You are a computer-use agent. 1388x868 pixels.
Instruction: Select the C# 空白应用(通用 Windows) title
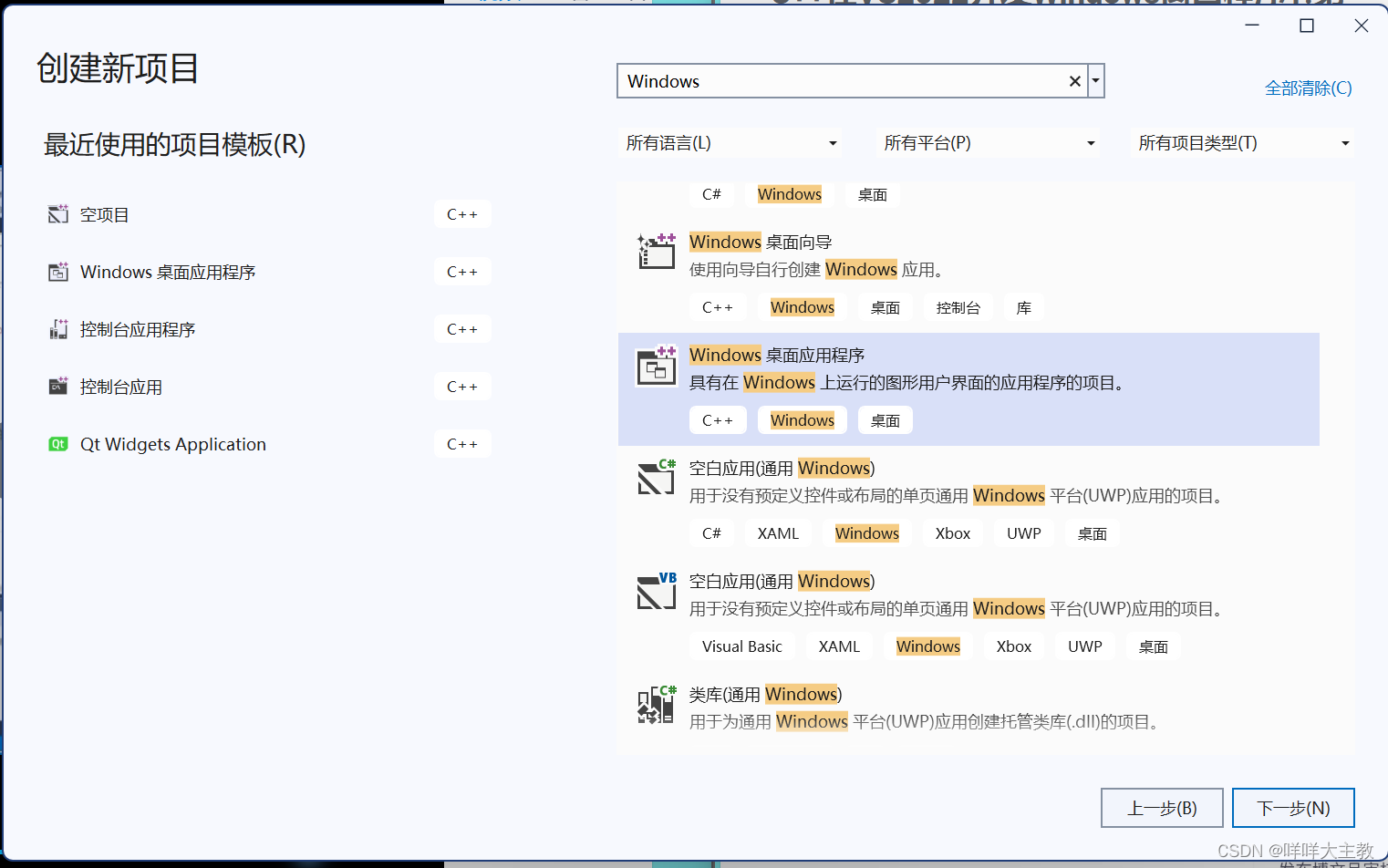782,468
